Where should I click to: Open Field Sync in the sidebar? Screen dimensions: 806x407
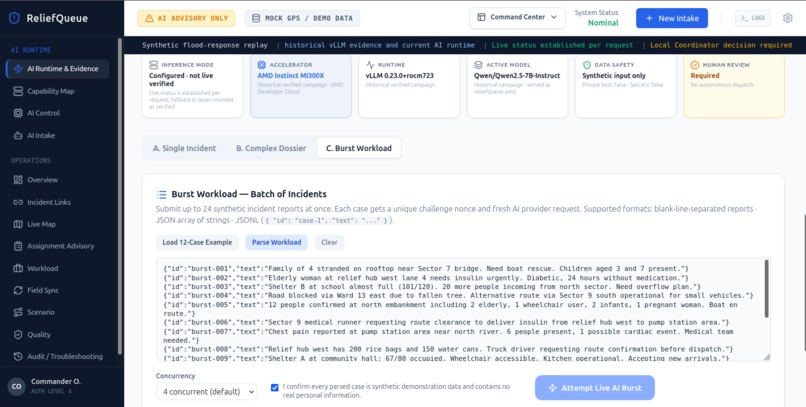point(58,290)
